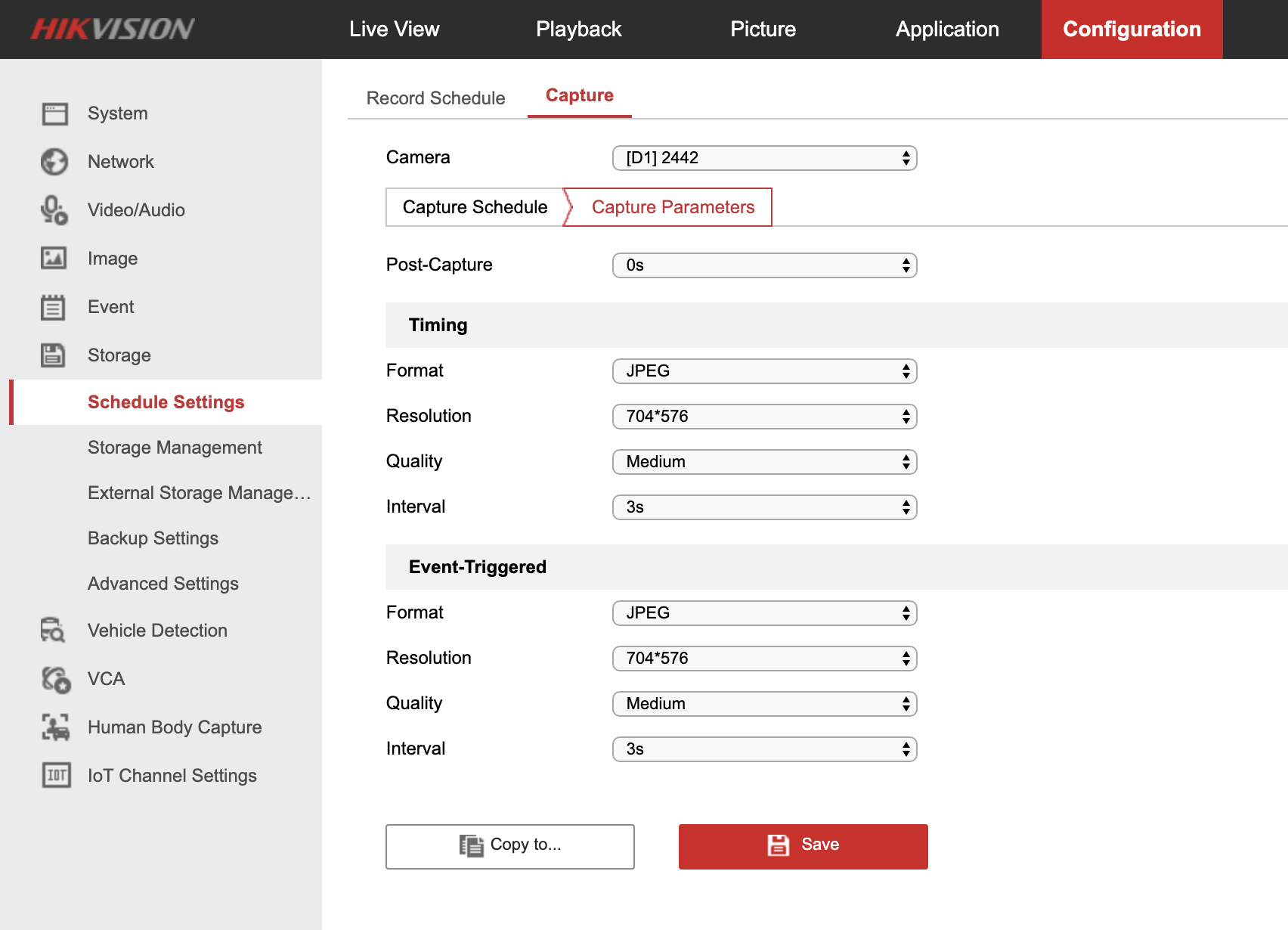The height and width of the screenshot is (930, 1288).
Task: Open the Timing Interval dropdown
Action: click(764, 507)
